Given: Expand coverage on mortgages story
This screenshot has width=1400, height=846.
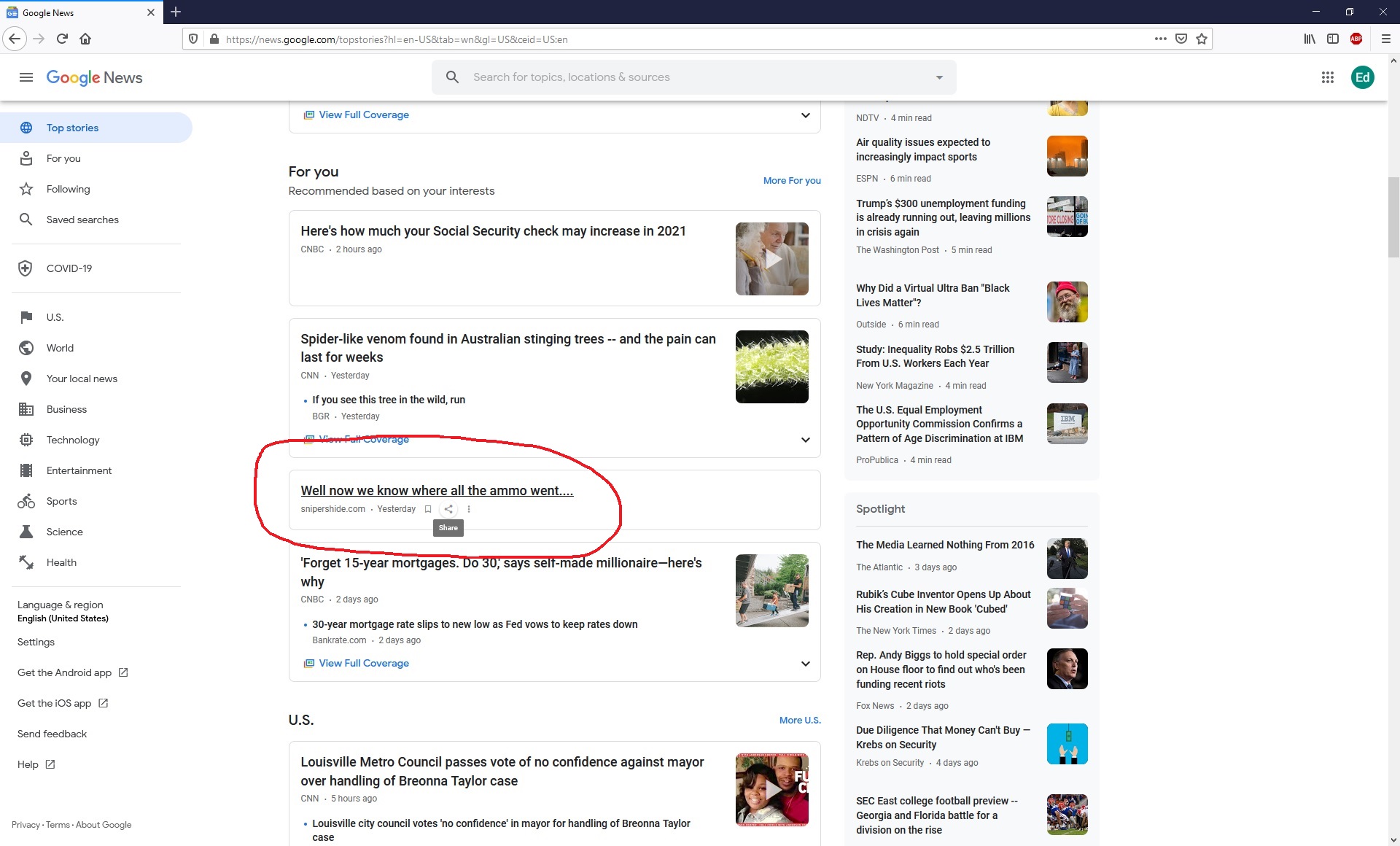Looking at the screenshot, I should click(805, 664).
